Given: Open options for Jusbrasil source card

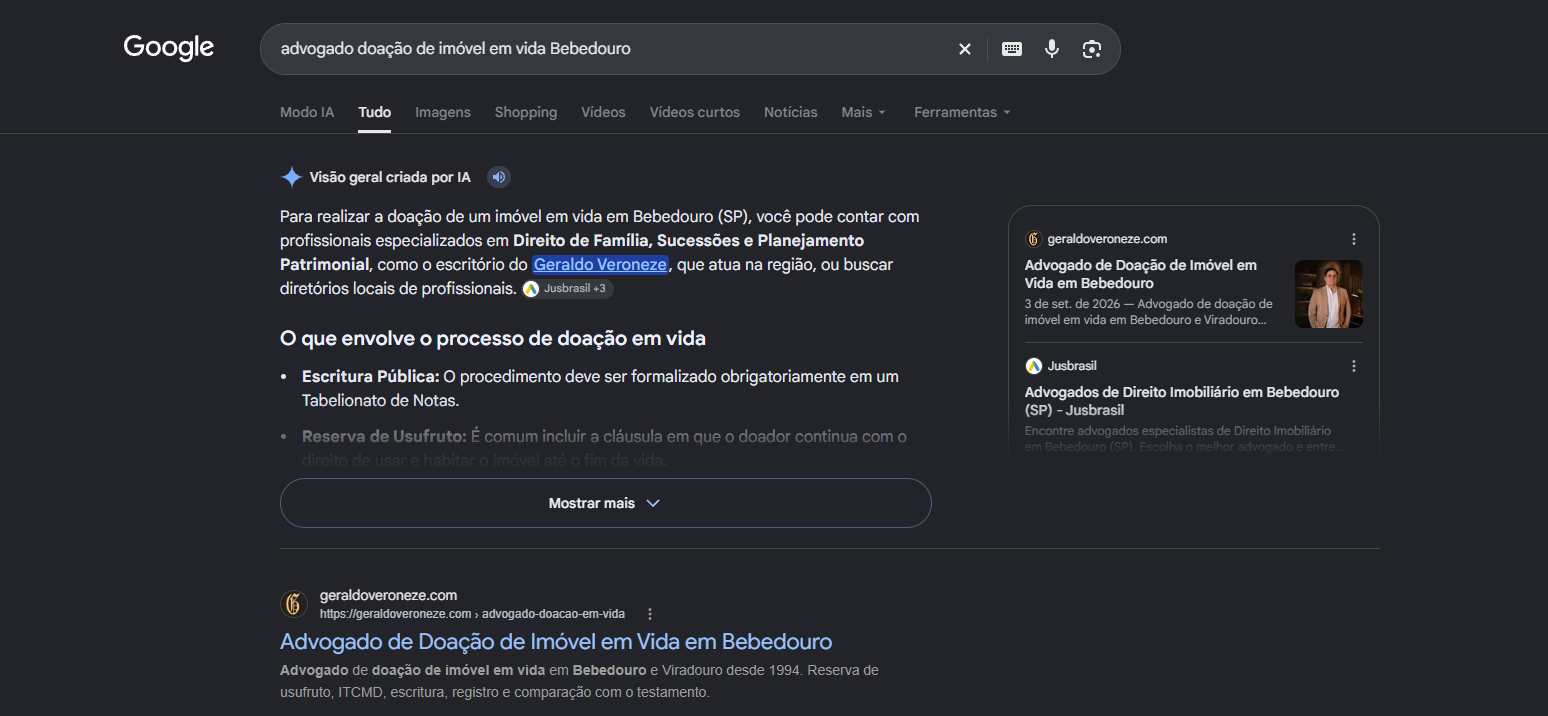Looking at the screenshot, I should tap(1354, 366).
